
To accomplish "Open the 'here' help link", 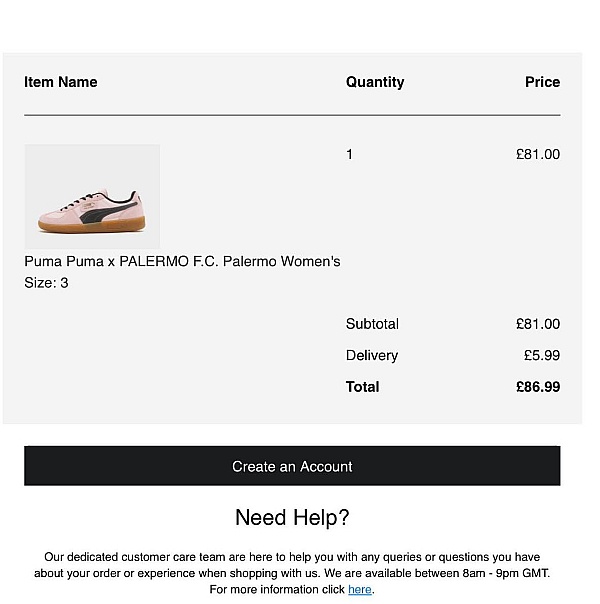I will pyautogui.click(x=360, y=589).
